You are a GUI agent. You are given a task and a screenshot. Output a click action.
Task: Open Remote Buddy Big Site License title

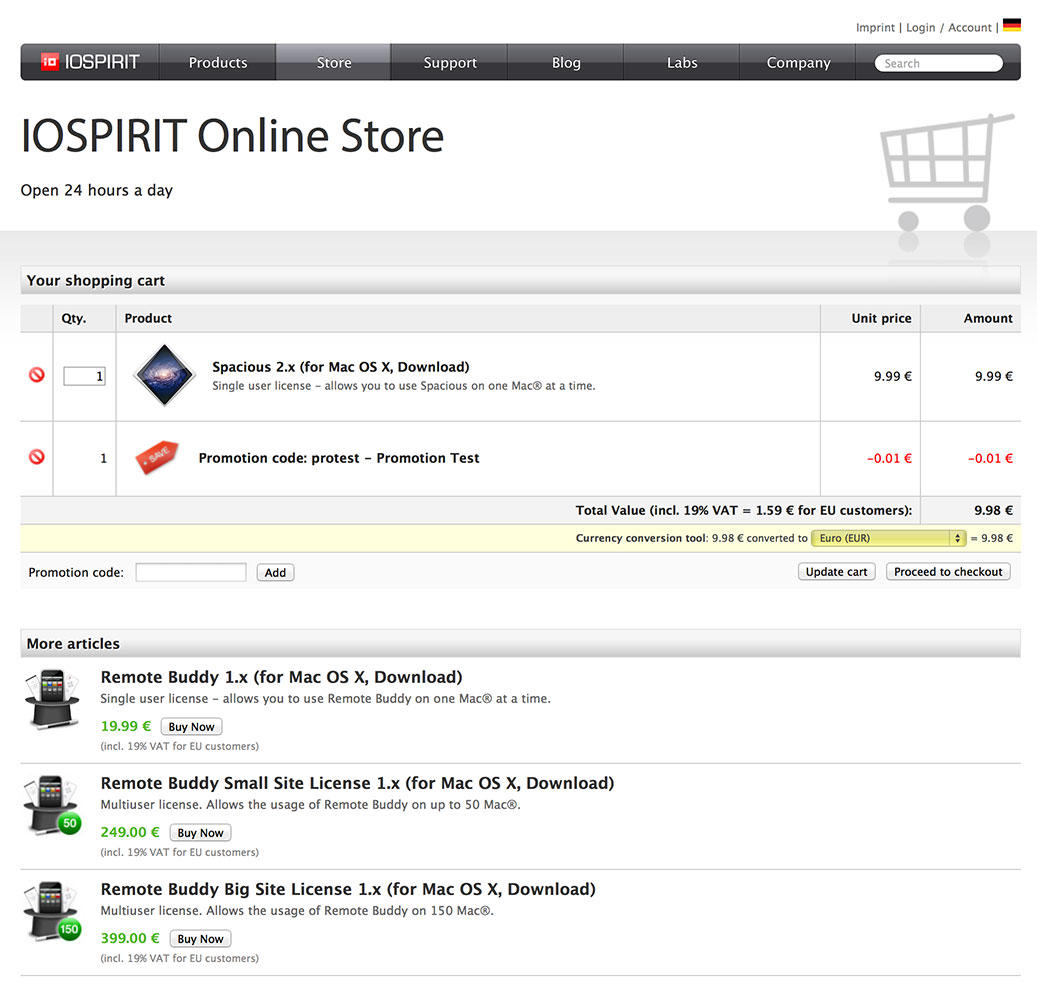(348, 888)
